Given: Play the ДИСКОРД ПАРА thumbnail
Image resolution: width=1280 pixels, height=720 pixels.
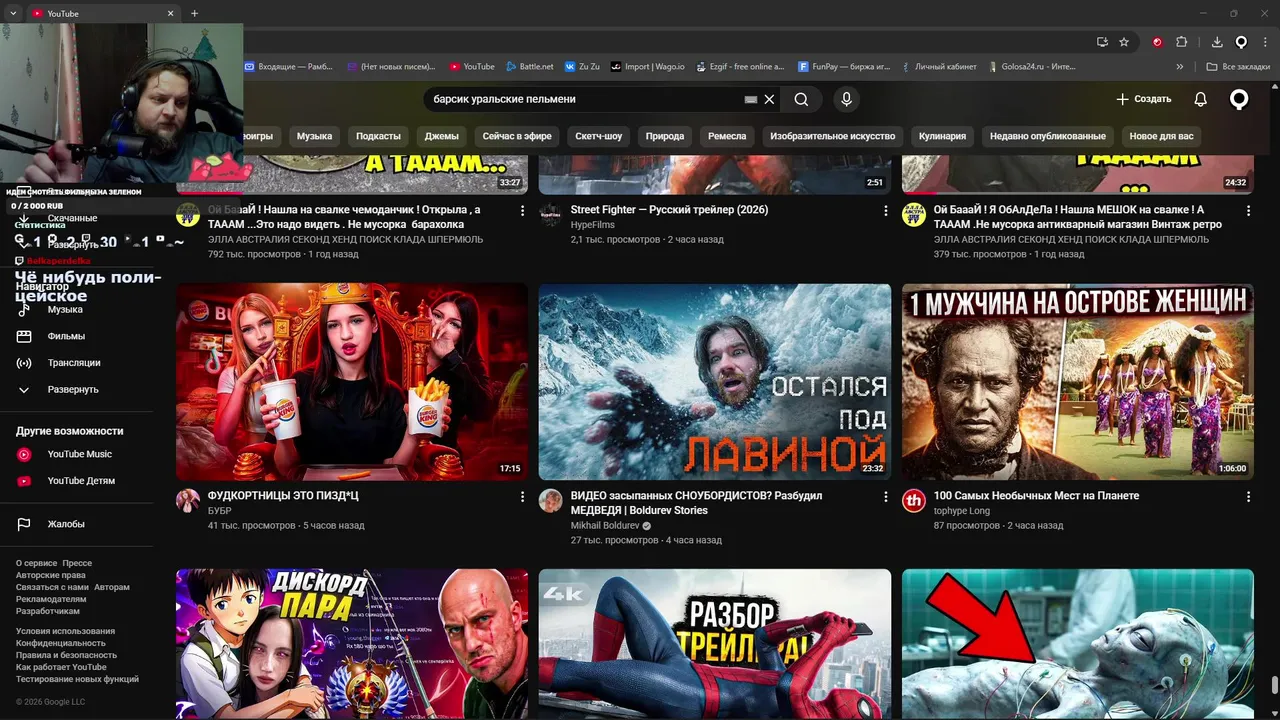Looking at the screenshot, I should [x=352, y=643].
